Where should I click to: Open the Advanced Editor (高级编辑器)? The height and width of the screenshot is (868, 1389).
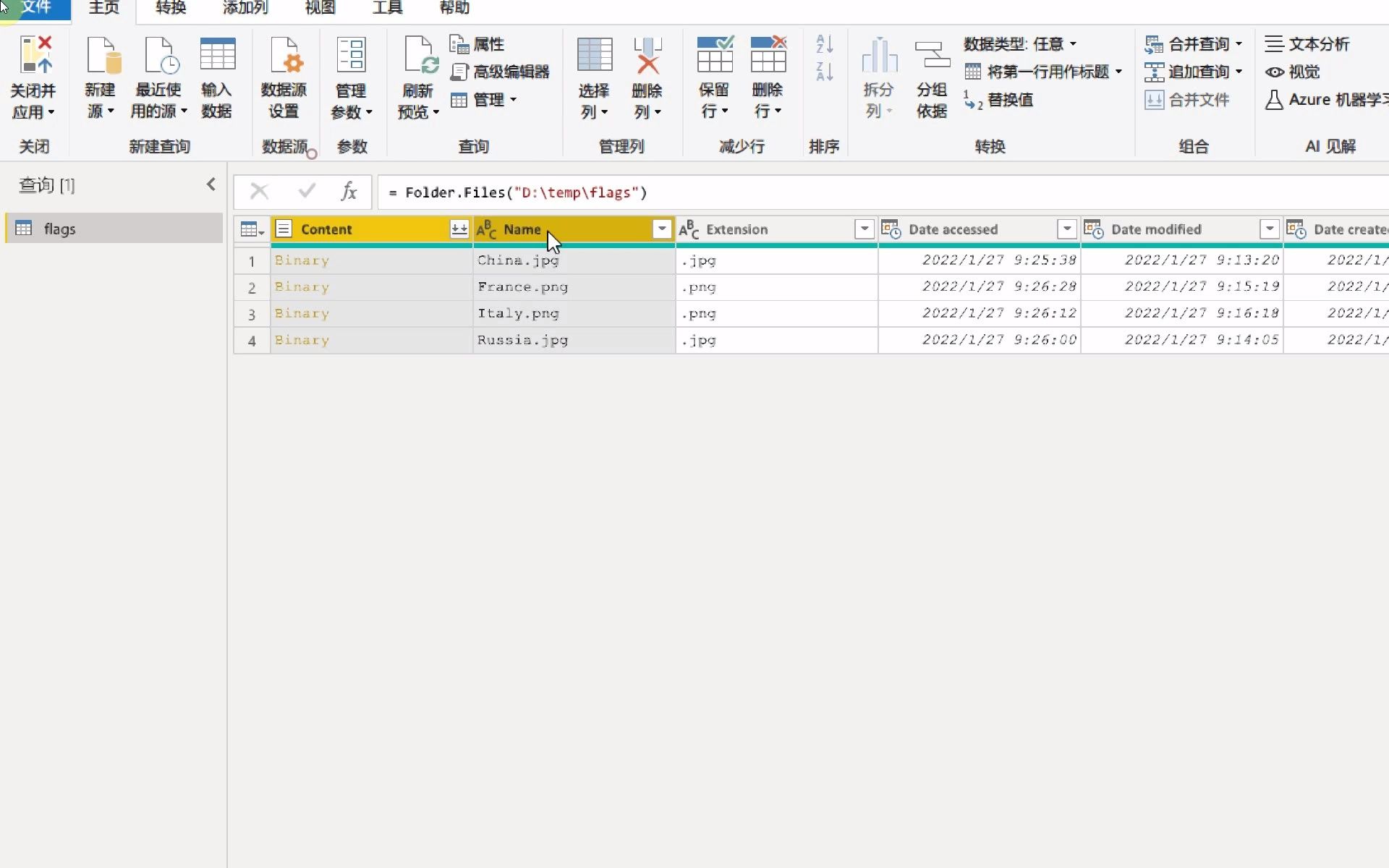click(500, 72)
